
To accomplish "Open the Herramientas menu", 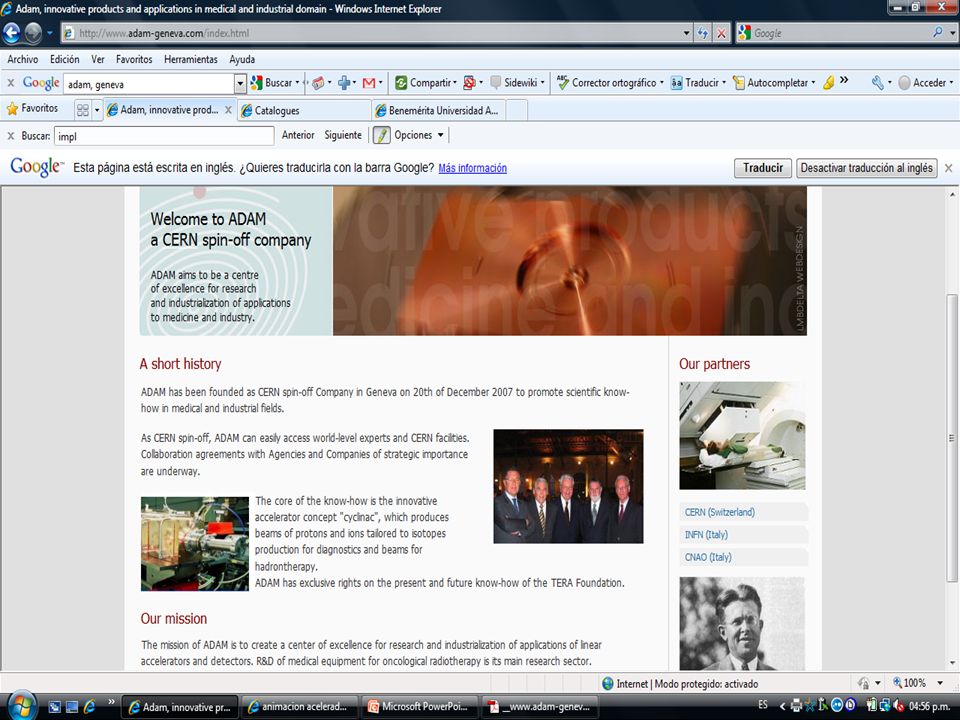I will tap(191, 59).
